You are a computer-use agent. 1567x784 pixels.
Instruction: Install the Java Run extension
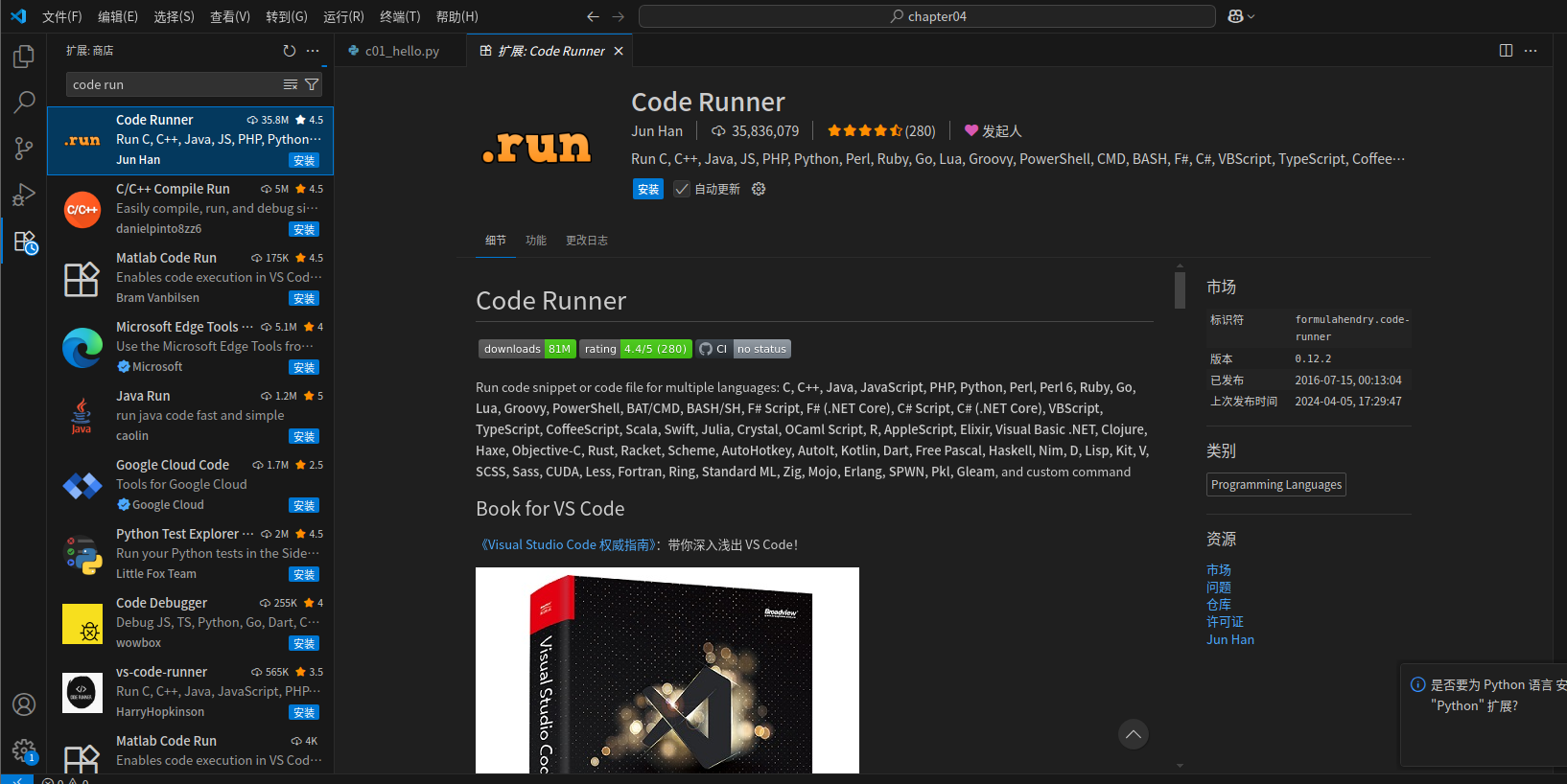(x=304, y=436)
